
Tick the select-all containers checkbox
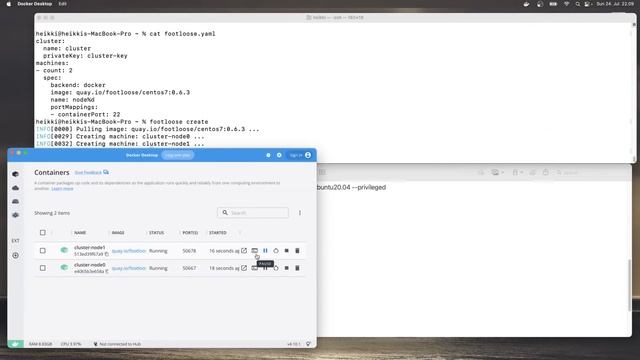pyautogui.click(x=42, y=233)
